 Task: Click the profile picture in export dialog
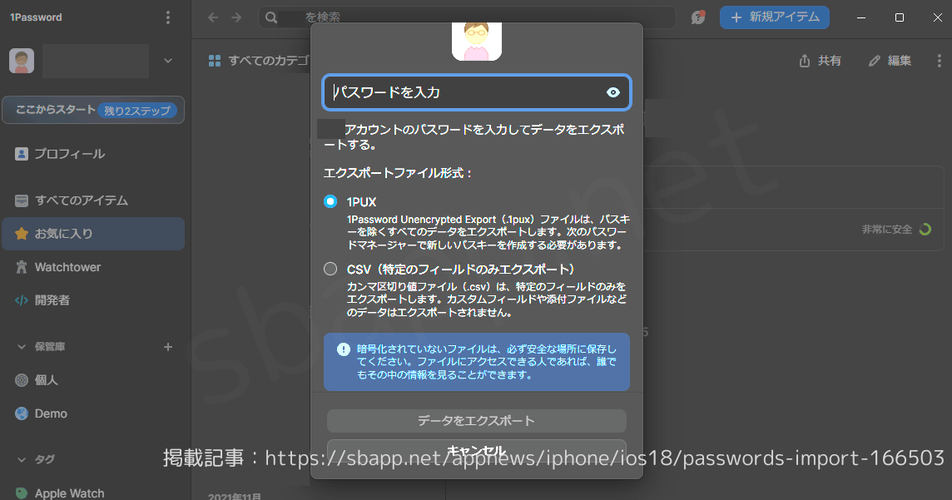[x=477, y=41]
